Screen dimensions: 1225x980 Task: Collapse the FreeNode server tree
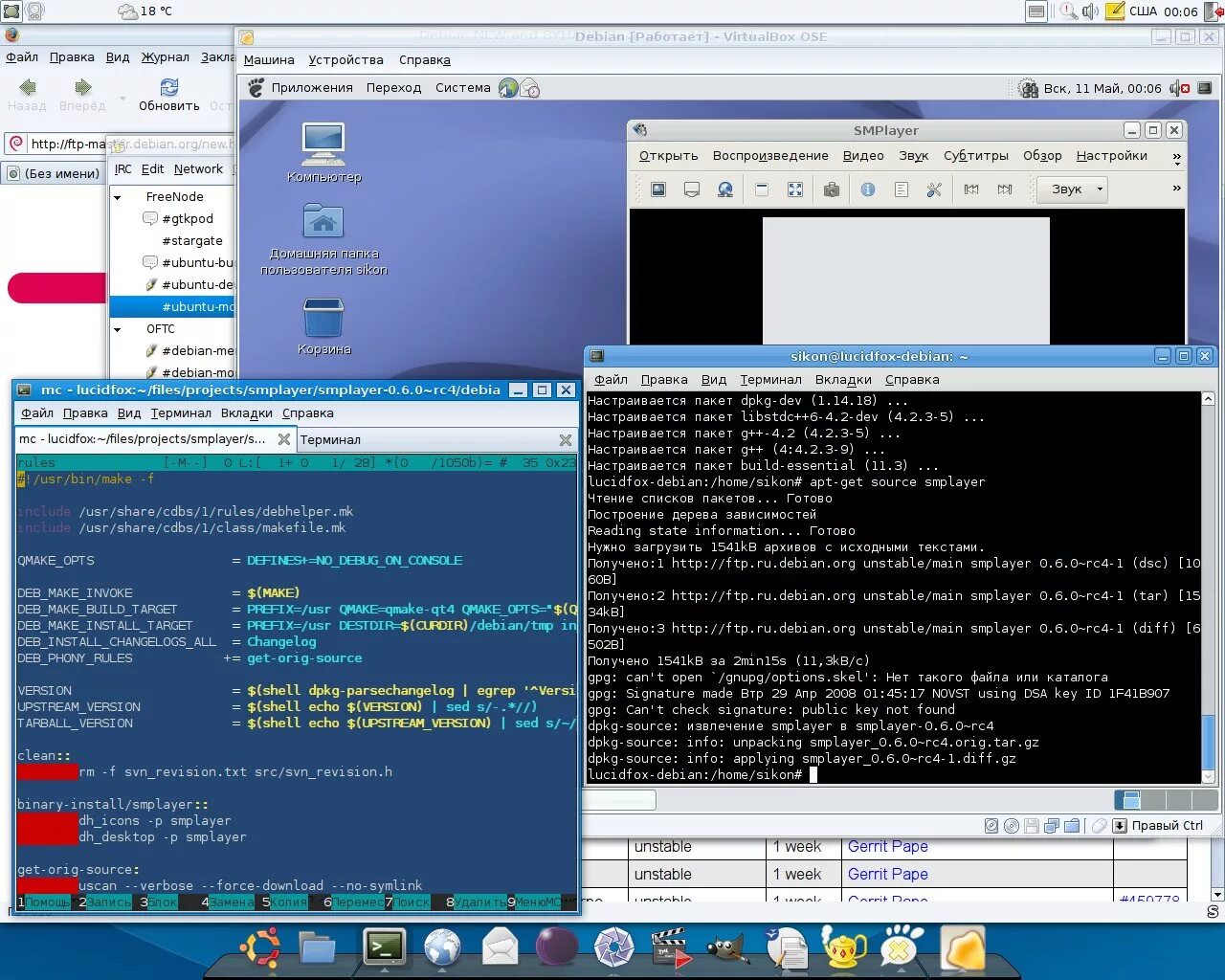118,197
